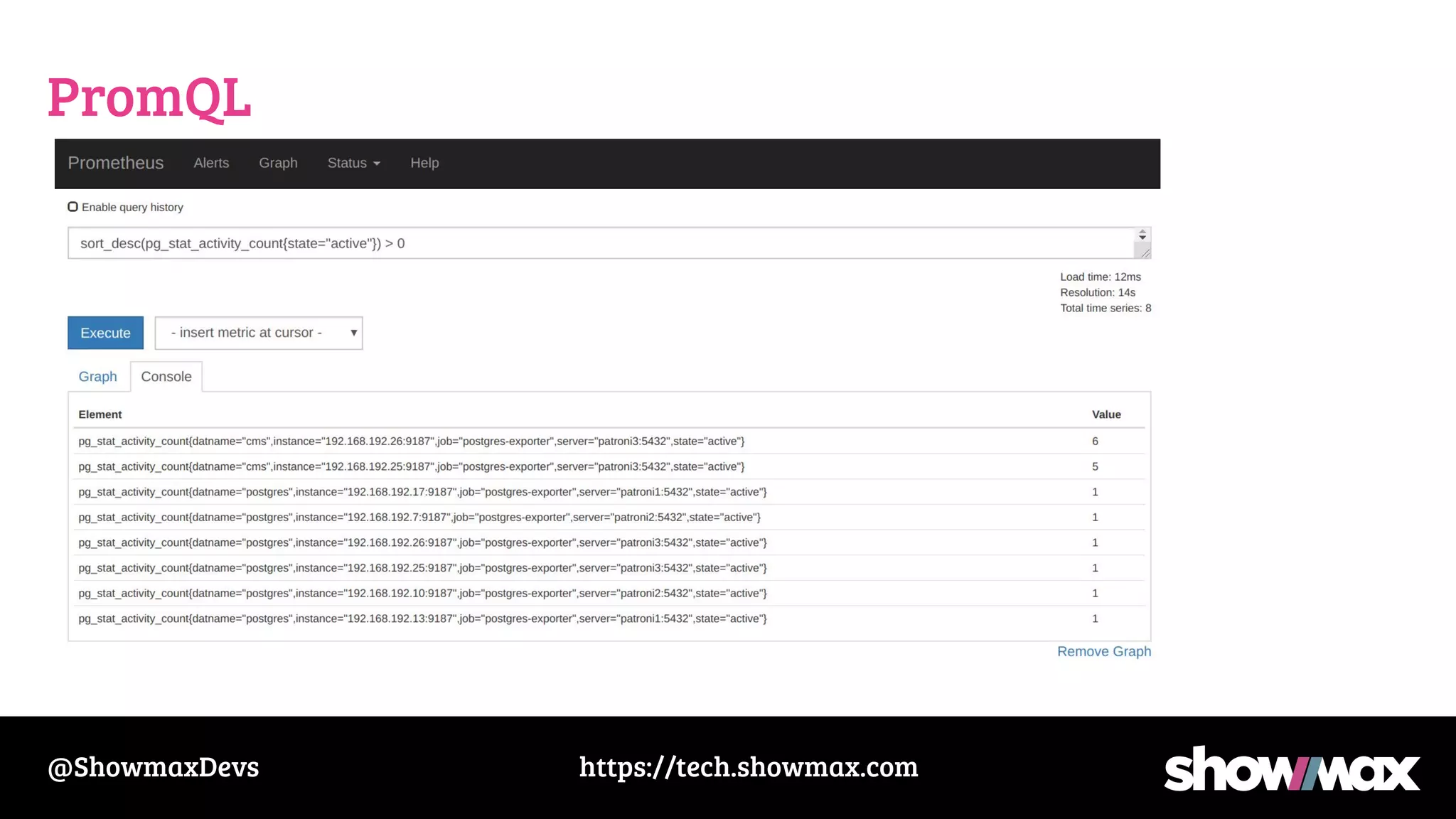Image resolution: width=1456 pixels, height=819 pixels.
Task: Open the Alerts page
Action: pos(211,163)
